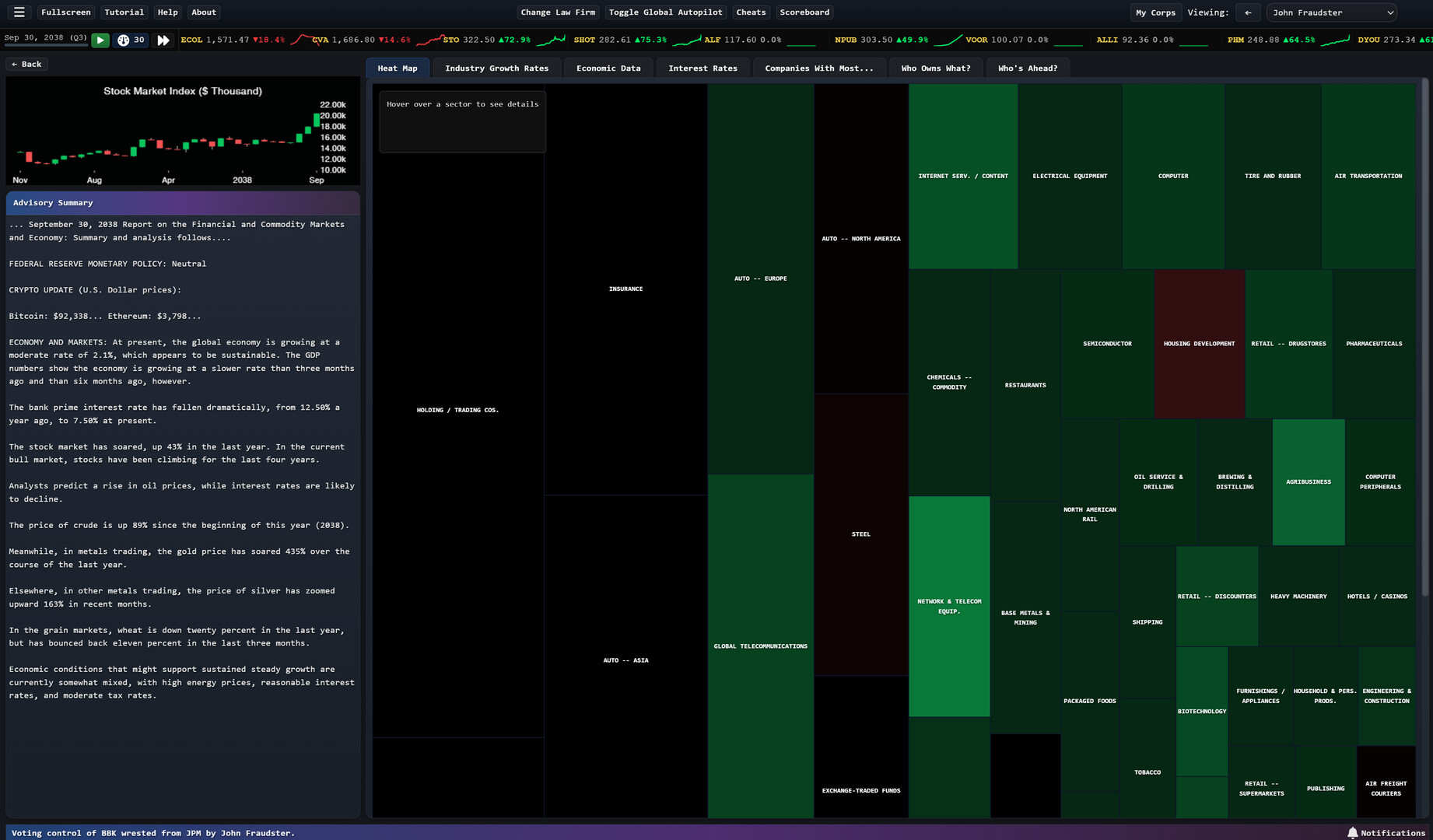Open the John Fraudster player dropdown

click(x=1332, y=12)
